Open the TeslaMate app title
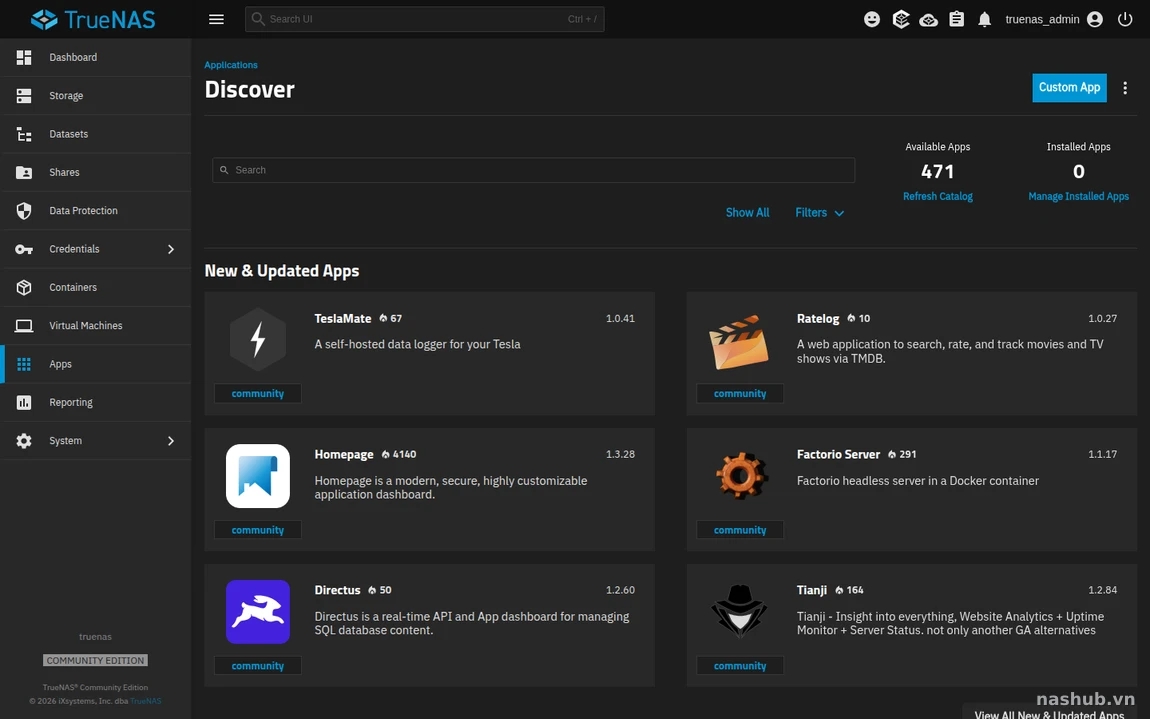This screenshot has width=1150, height=719. (x=343, y=318)
